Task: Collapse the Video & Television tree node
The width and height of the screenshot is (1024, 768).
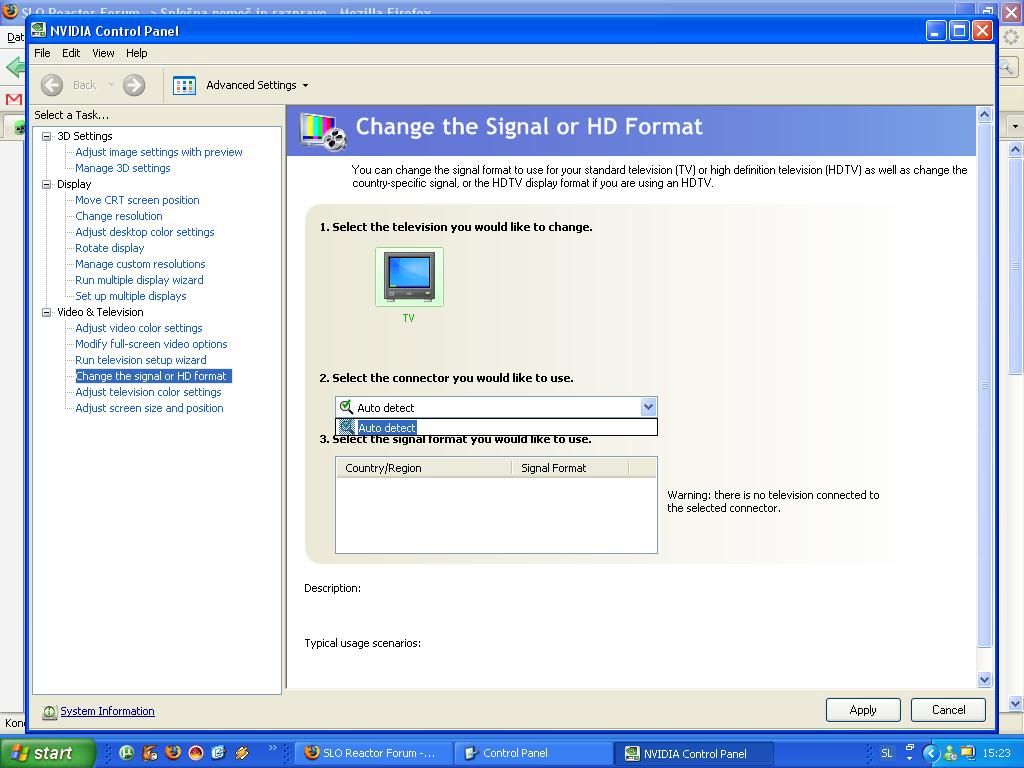Action: pos(46,312)
